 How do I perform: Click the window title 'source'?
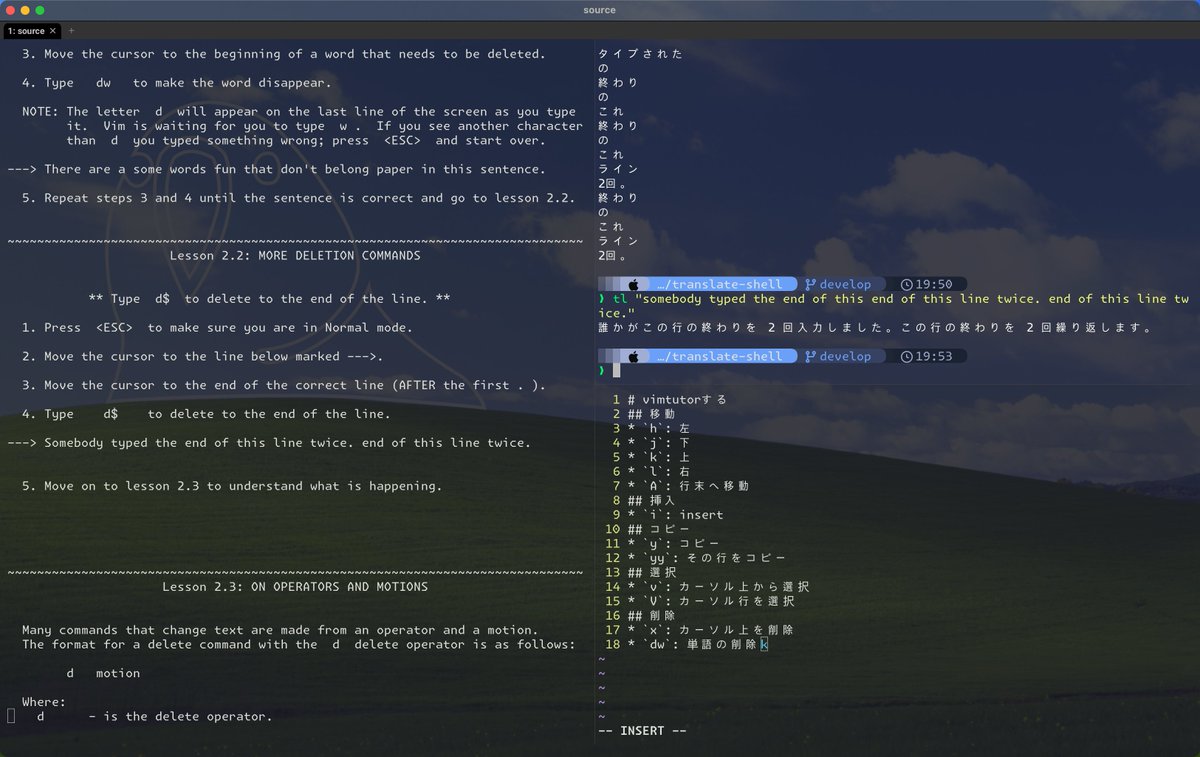pos(599,10)
